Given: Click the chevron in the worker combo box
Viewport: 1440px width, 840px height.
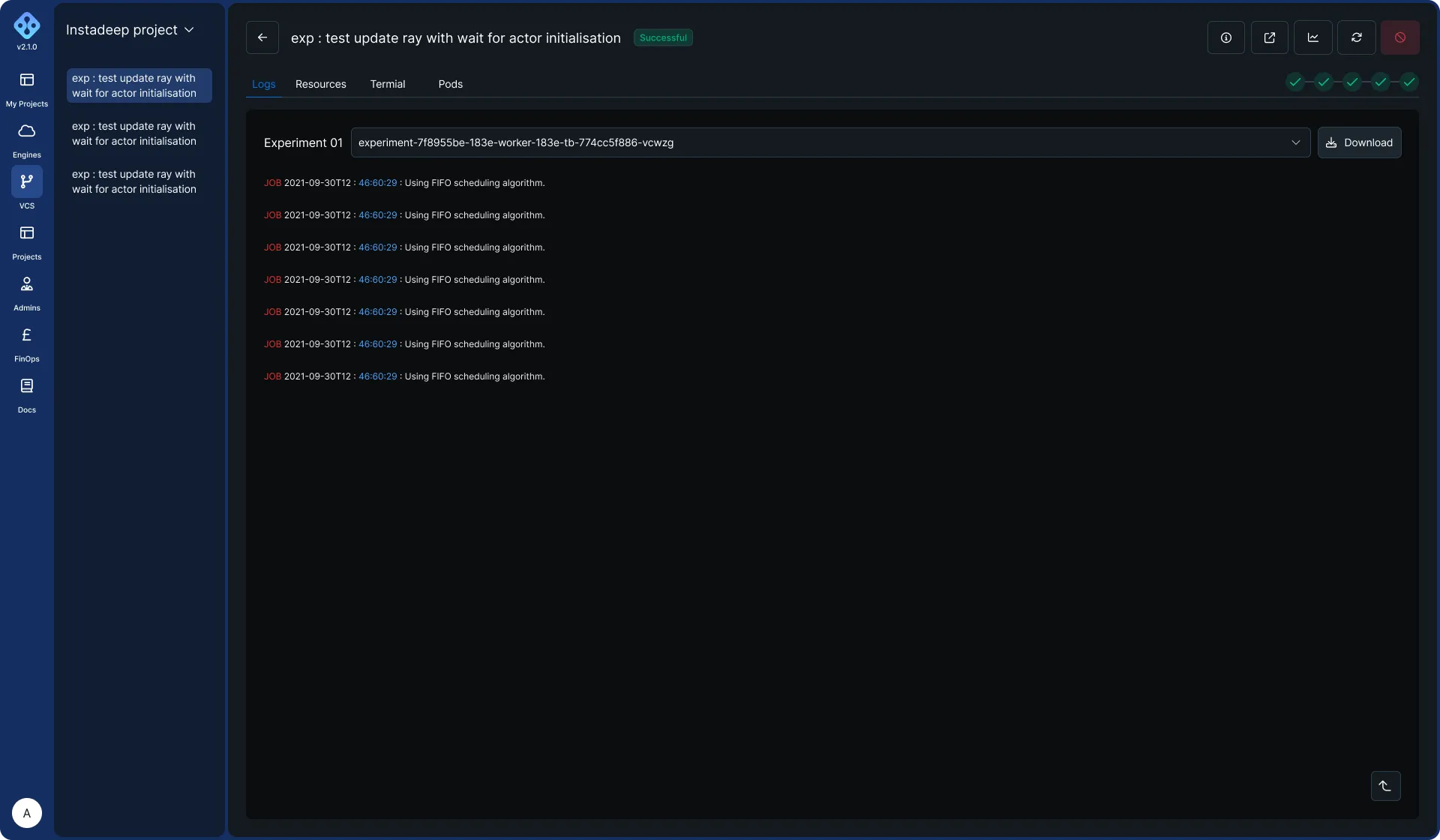Looking at the screenshot, I should click(1295, 142).
